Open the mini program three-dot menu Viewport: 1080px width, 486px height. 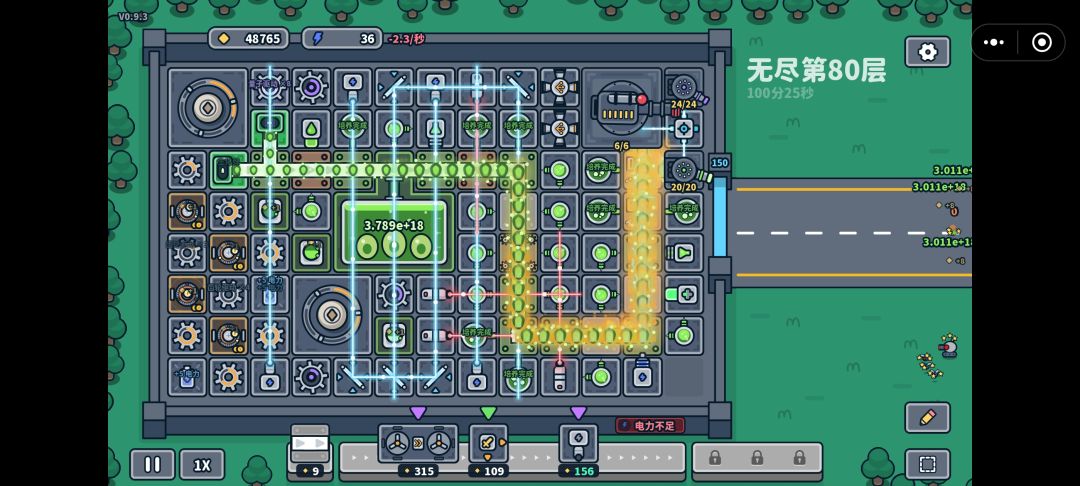994,43
